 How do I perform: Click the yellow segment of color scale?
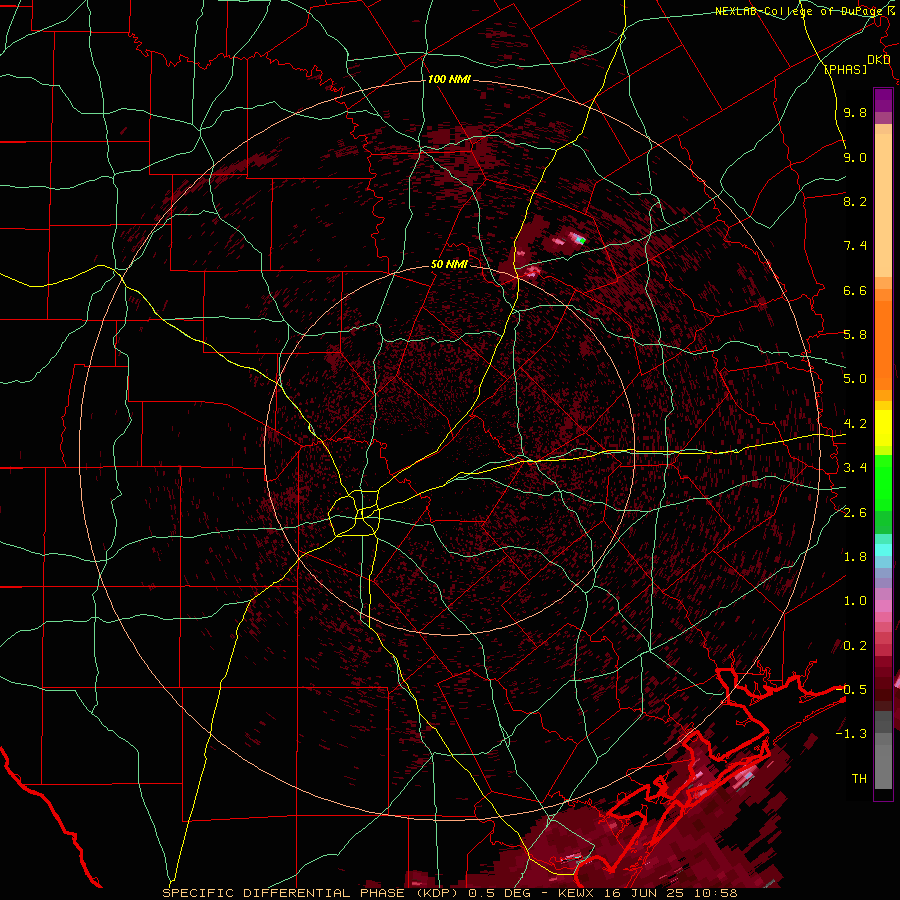[883, 428]
